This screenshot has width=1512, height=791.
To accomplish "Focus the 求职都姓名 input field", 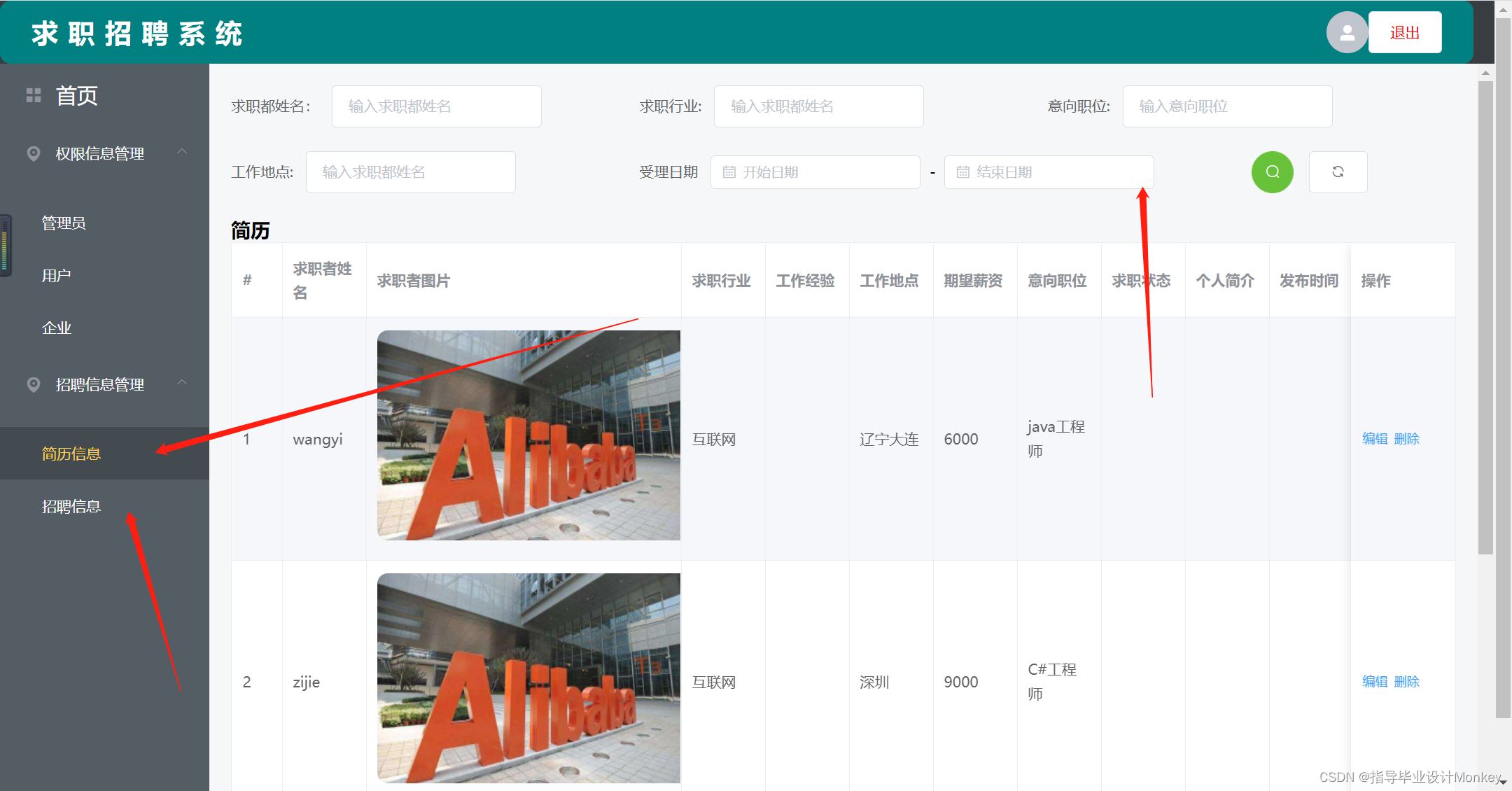I will click(436, 106).
